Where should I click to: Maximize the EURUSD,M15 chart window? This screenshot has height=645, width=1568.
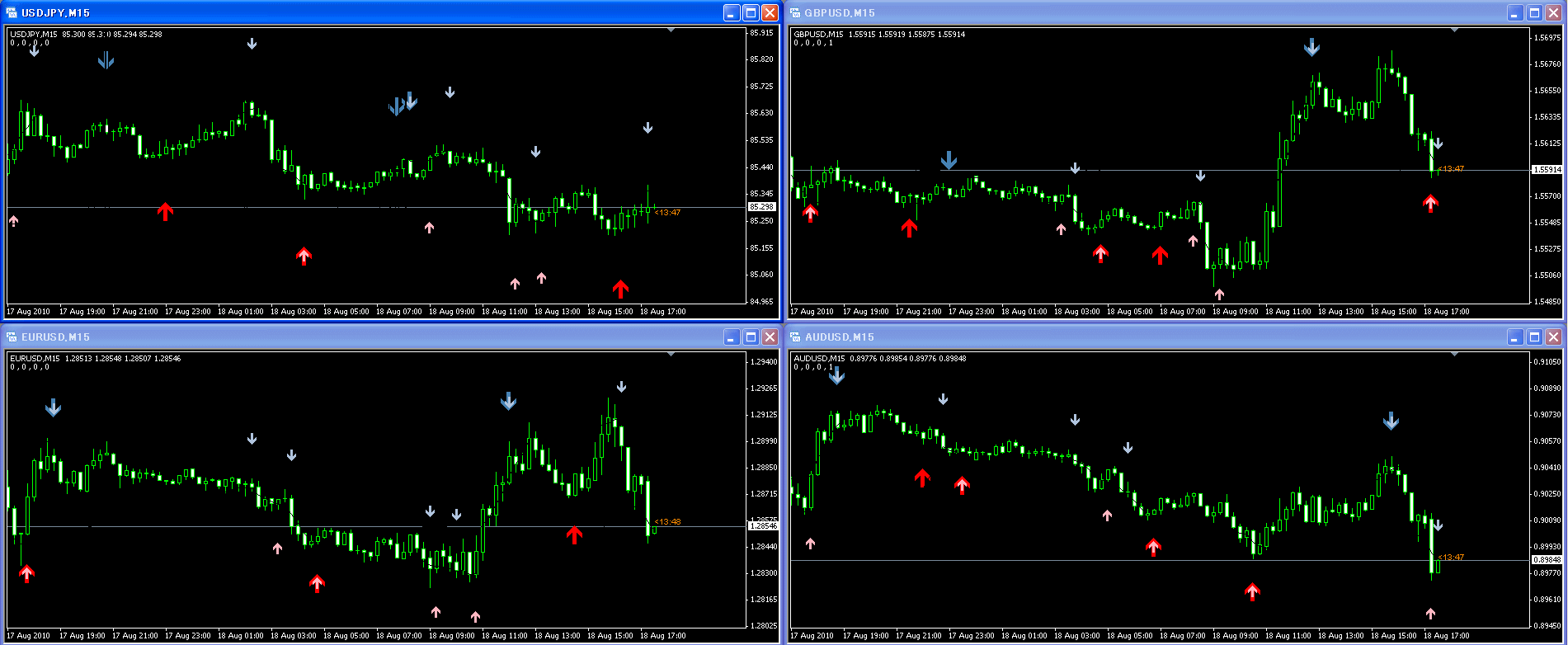click(751, 337)
